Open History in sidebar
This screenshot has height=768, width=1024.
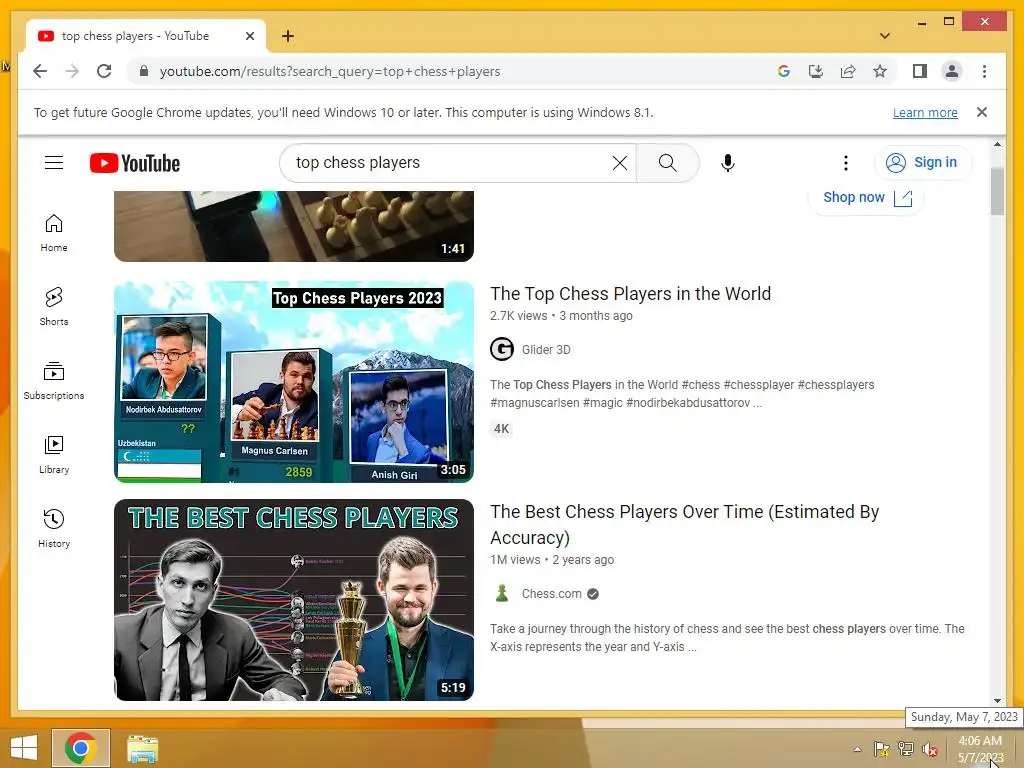coord(54,528)
